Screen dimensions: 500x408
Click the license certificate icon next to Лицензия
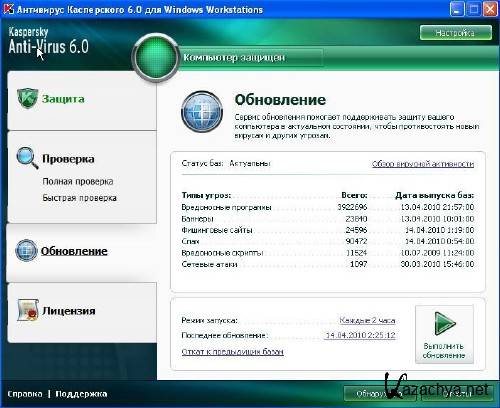tap(28, 310)
